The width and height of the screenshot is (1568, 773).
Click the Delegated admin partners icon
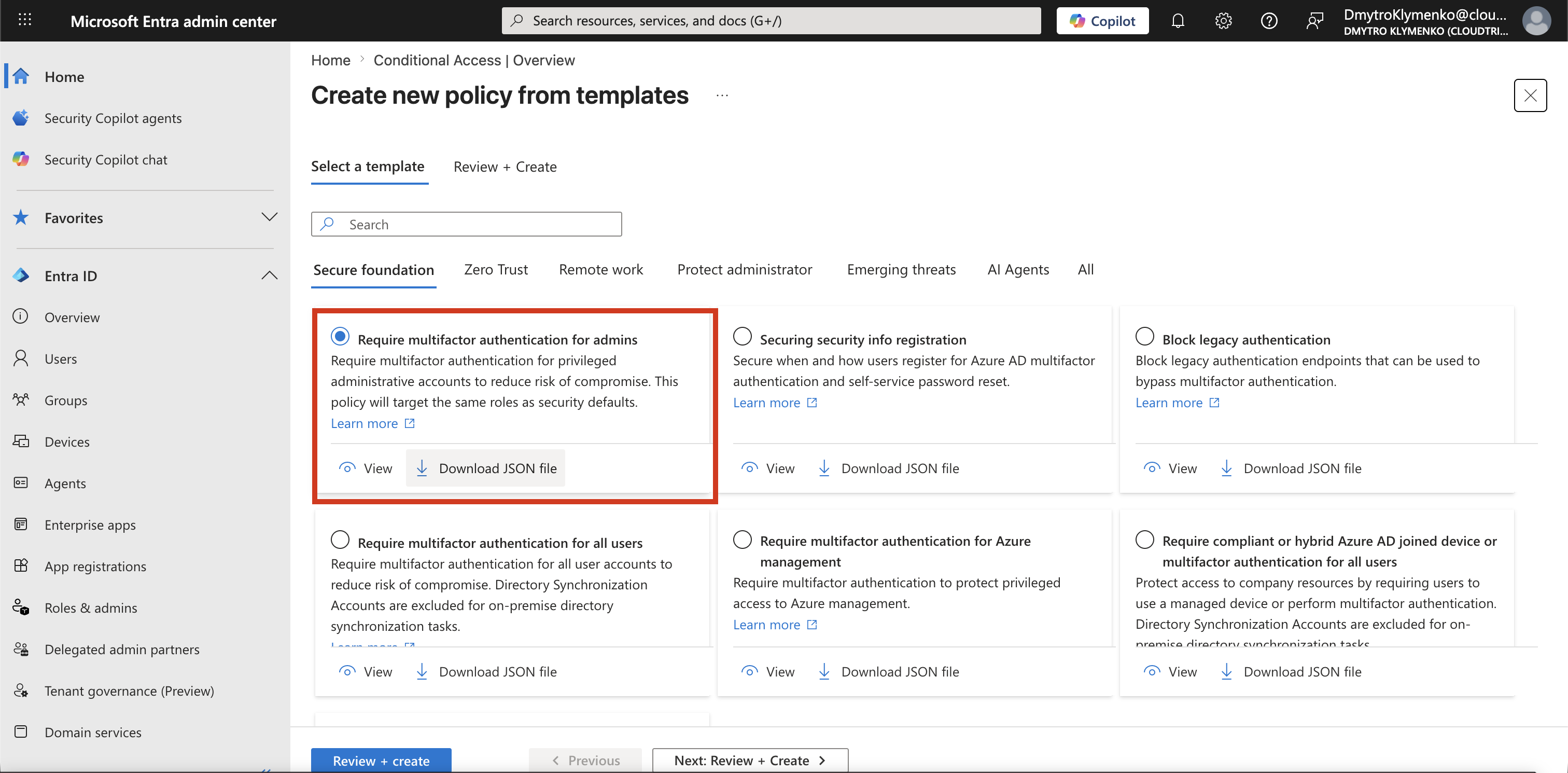21,648
